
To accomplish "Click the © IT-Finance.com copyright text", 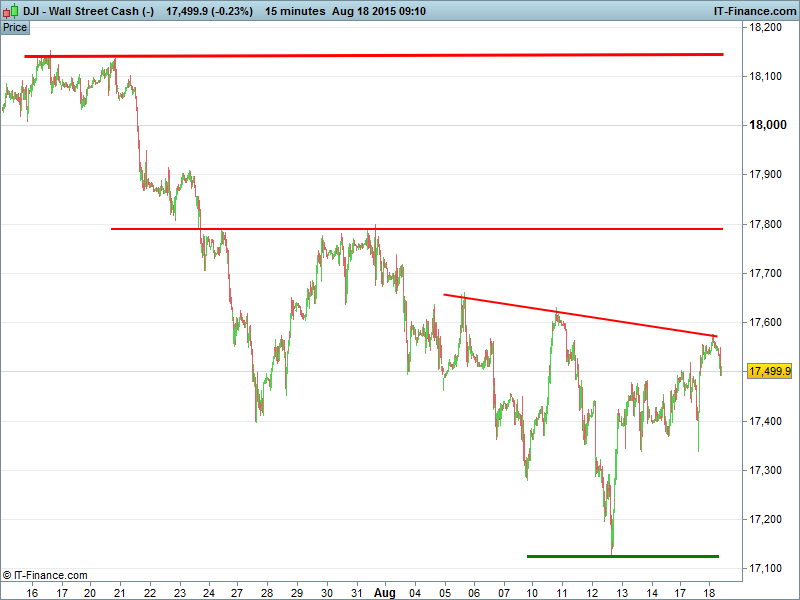I will pyautogui.click(x=45, y=575).
